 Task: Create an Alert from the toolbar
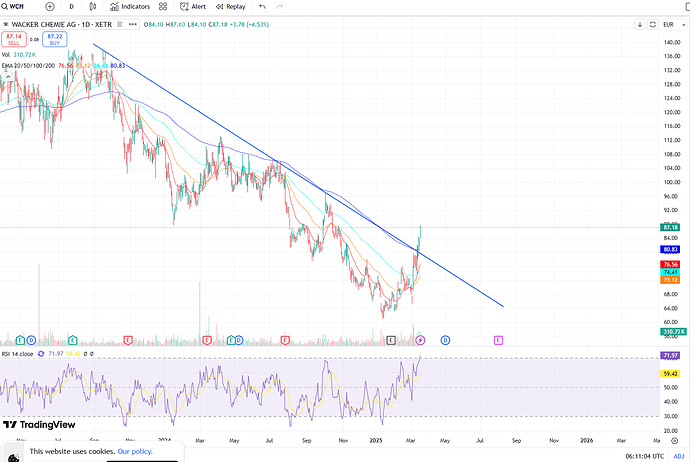point(193,7)
